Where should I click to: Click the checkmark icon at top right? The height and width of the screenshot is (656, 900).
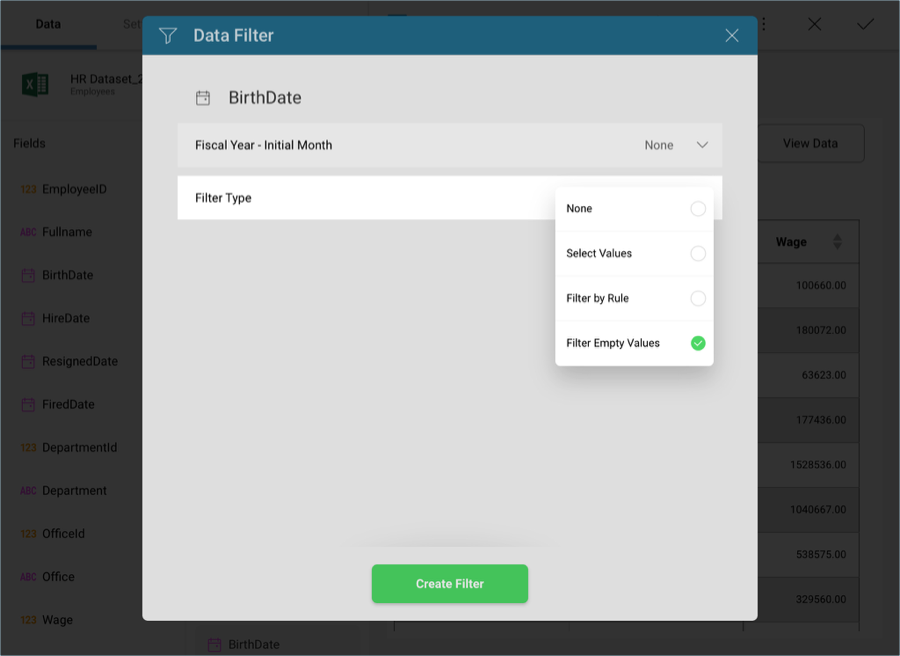pos(865,24)
